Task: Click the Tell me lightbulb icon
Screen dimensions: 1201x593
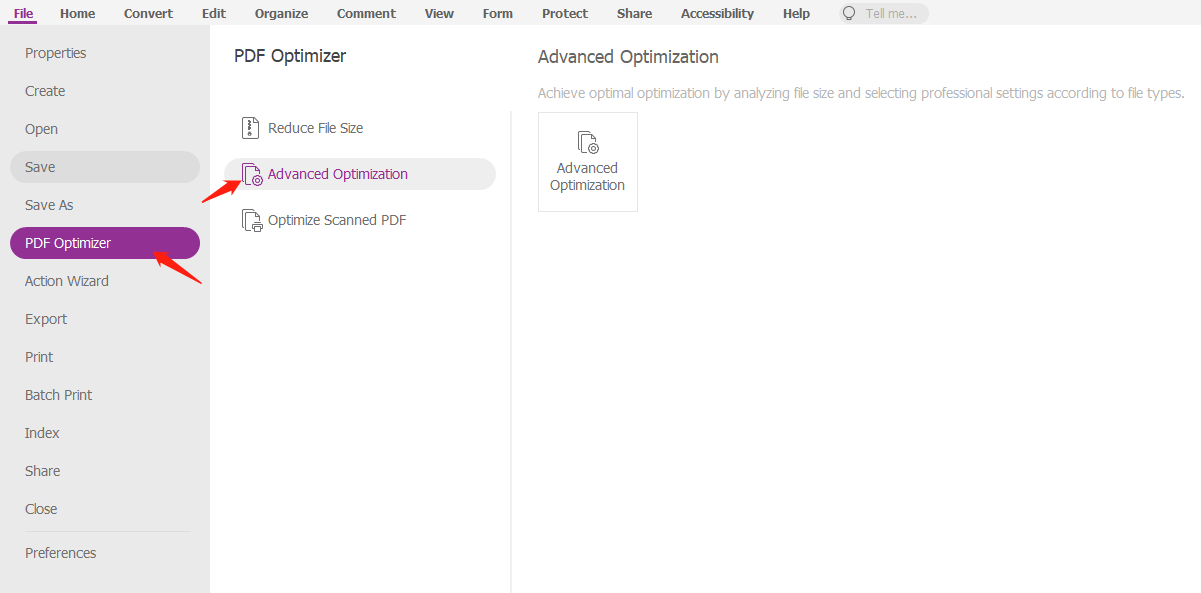Action: 850,14
